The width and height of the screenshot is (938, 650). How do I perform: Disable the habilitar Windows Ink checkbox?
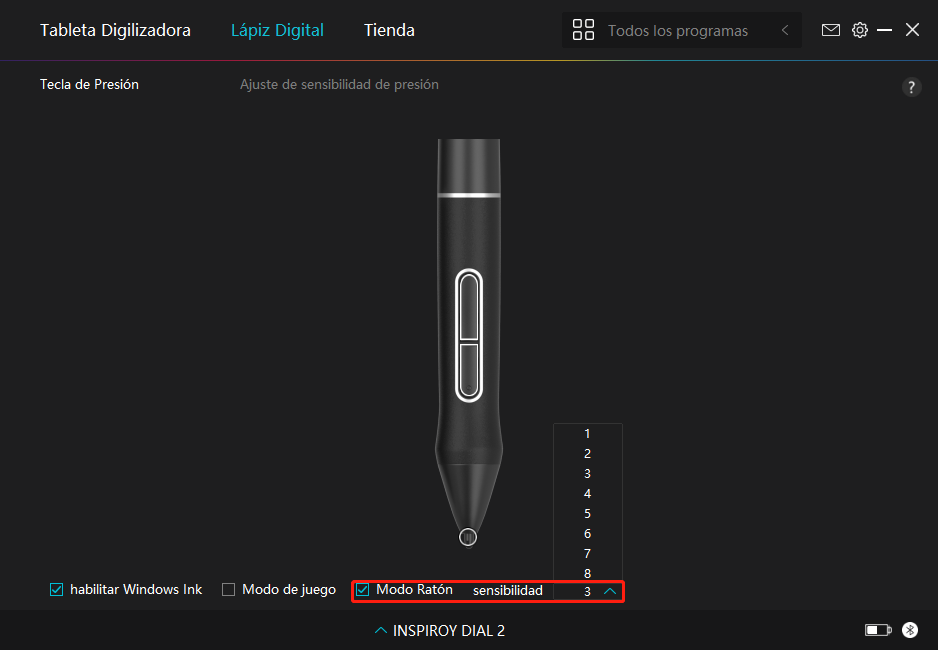pos(57,590)
